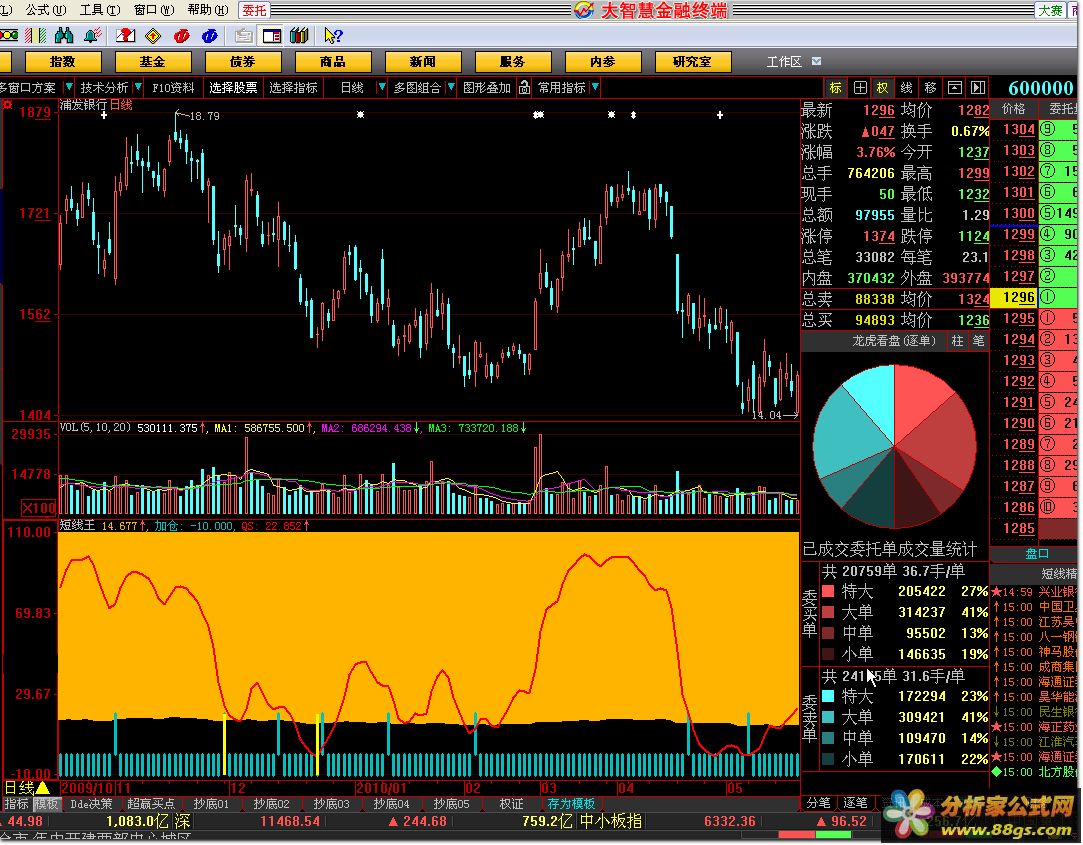Click the books library icon

299,35
